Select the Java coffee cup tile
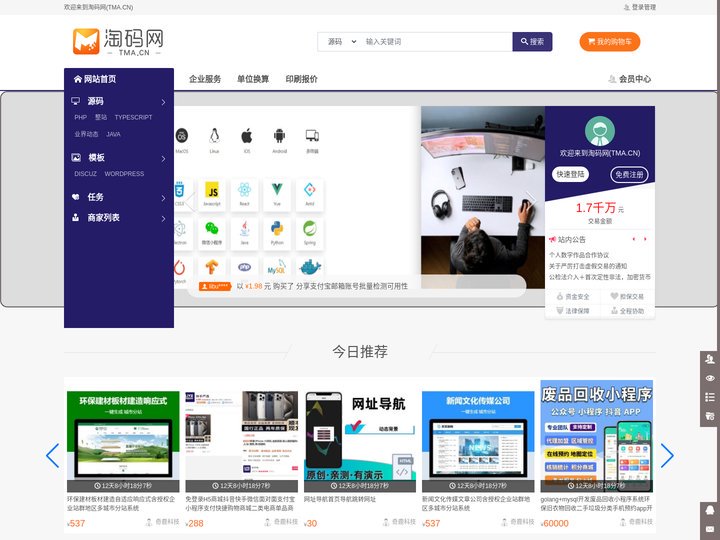Screen dimensions: 720x540 (244, 232)
